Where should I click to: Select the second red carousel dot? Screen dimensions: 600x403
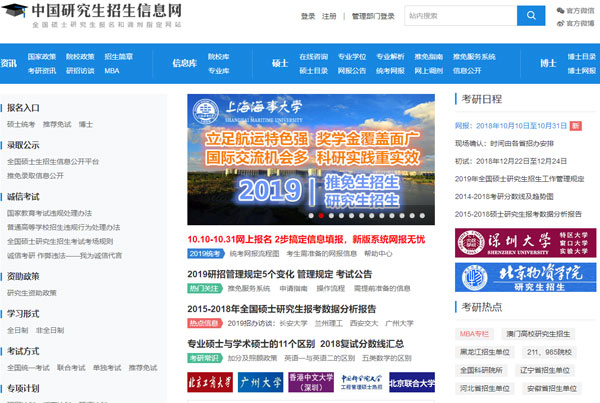(x=321, y=216)
